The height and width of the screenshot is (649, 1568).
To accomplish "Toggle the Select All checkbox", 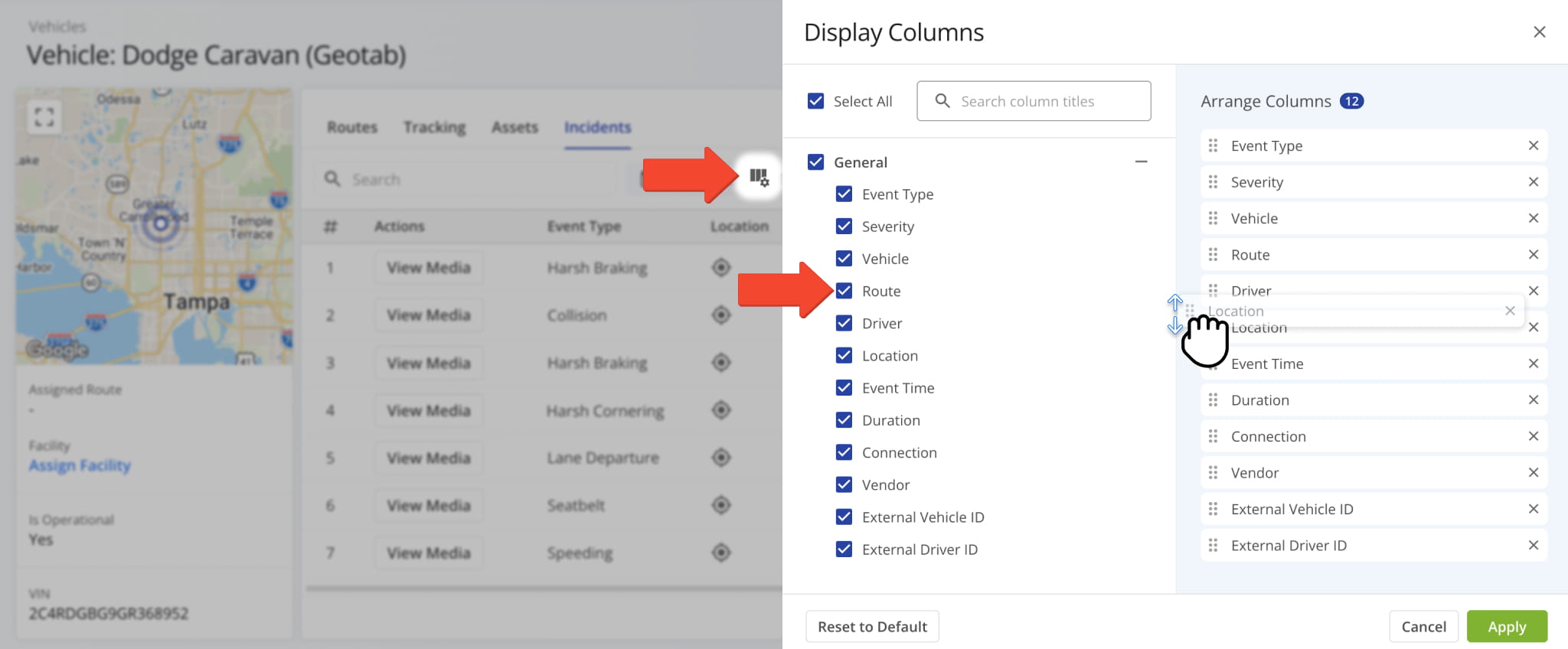I will pos(816,101).
